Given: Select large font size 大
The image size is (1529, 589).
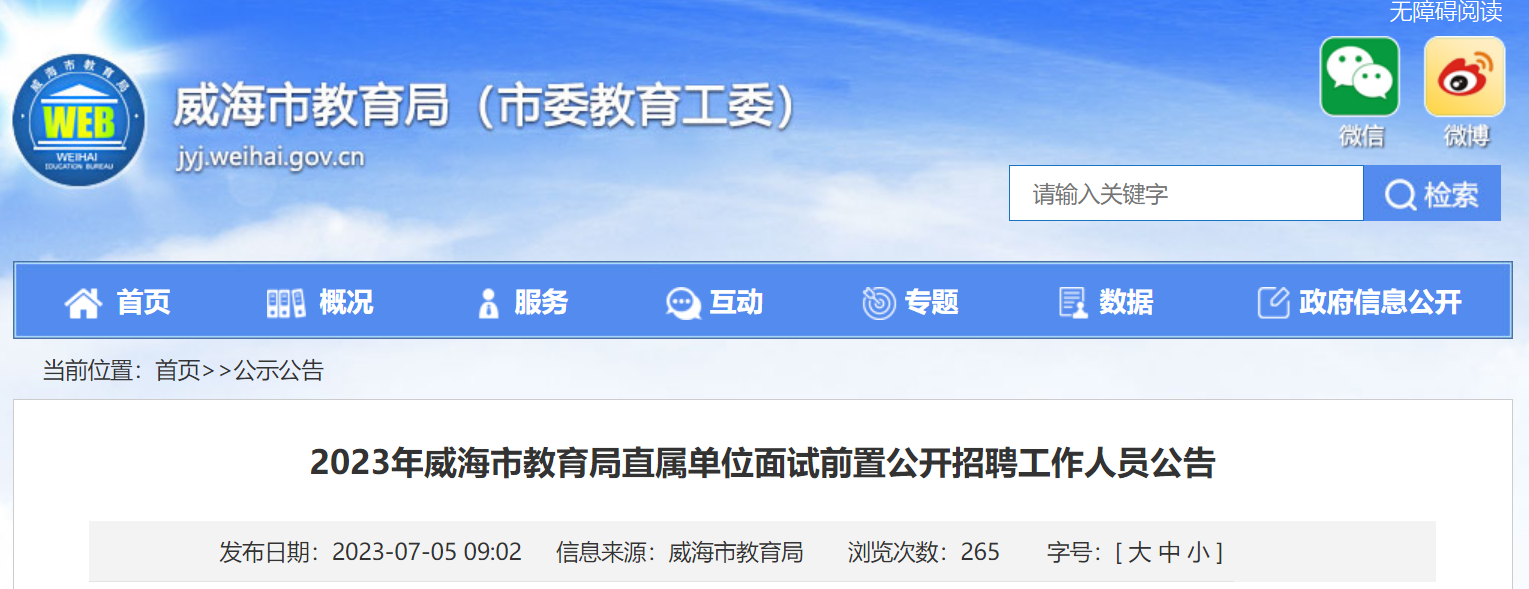Looking at the screenshot, I should click(1140, 552).
